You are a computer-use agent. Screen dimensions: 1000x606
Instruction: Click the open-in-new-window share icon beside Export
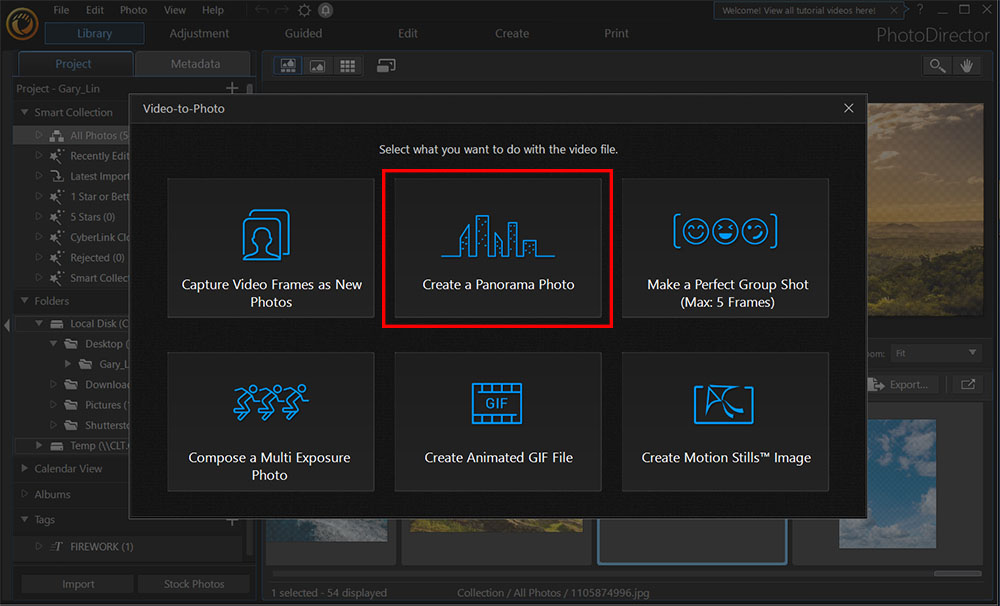[x=966, y=384]
